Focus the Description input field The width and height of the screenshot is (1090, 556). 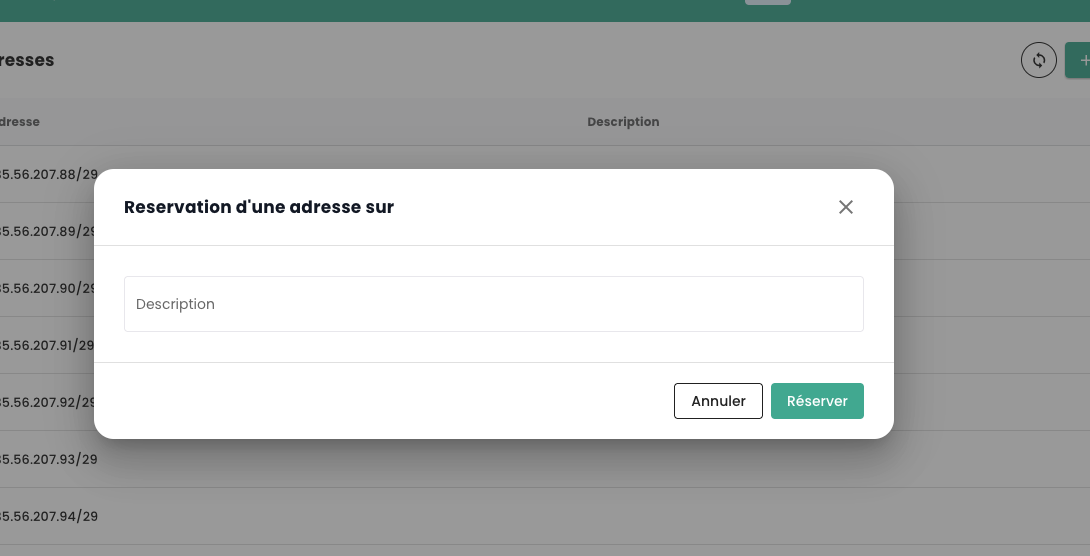coord(493,304)
